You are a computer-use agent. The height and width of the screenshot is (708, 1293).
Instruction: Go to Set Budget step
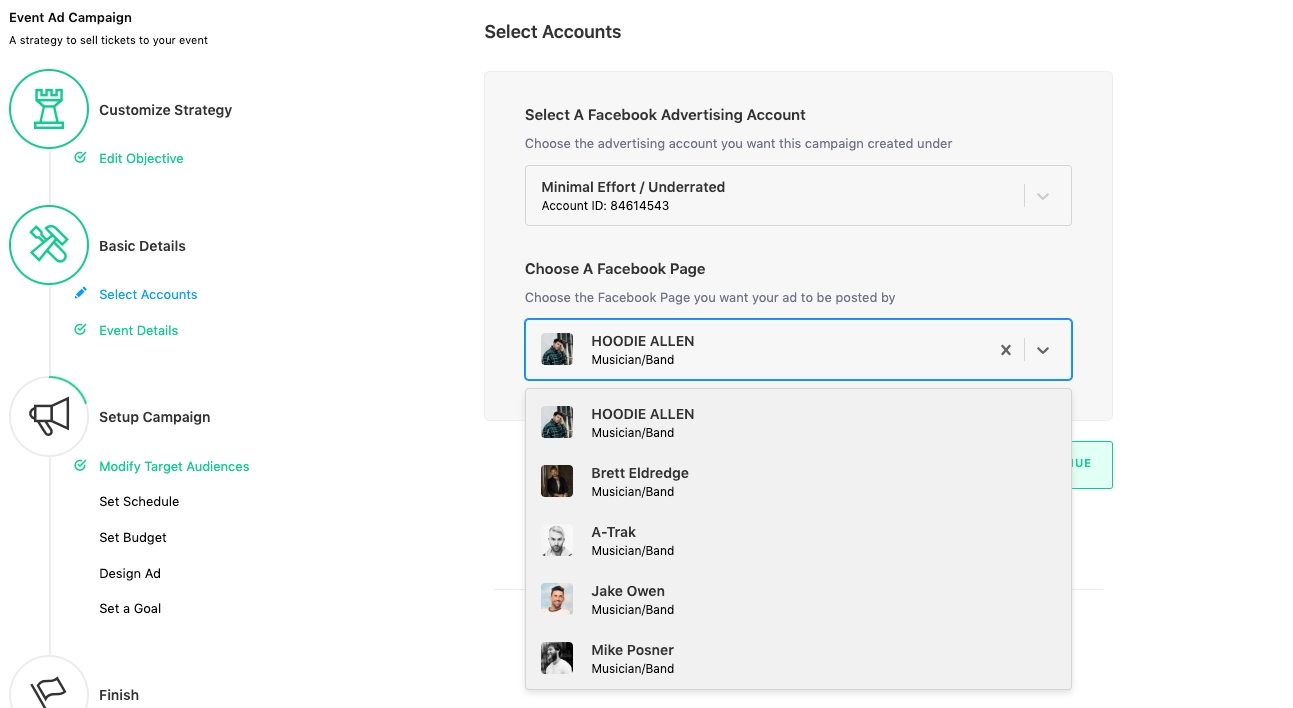(x=133, y=537)
